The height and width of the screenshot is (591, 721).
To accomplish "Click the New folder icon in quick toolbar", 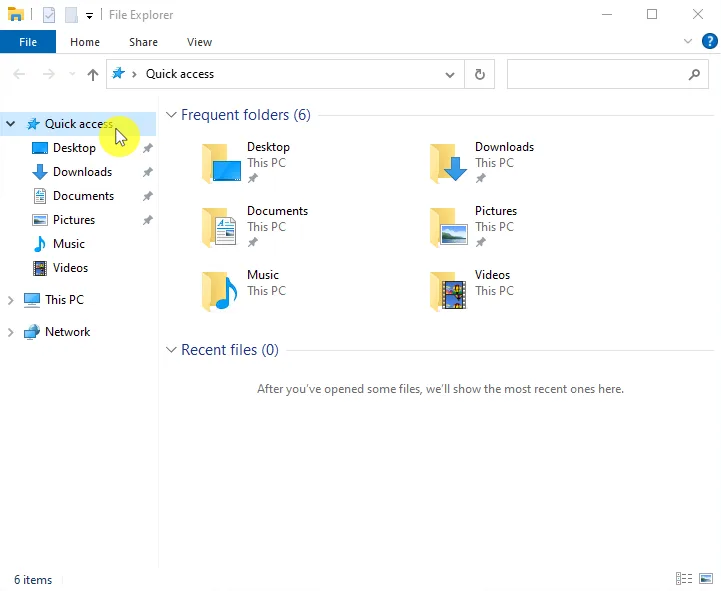I will coord(71,15).
